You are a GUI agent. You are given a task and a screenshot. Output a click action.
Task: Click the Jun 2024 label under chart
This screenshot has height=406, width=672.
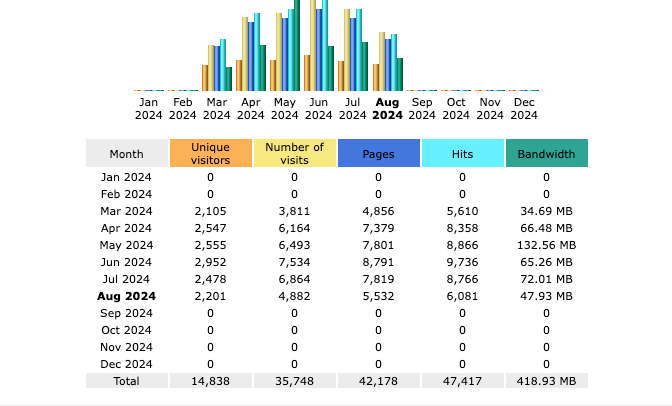[318, 108]
